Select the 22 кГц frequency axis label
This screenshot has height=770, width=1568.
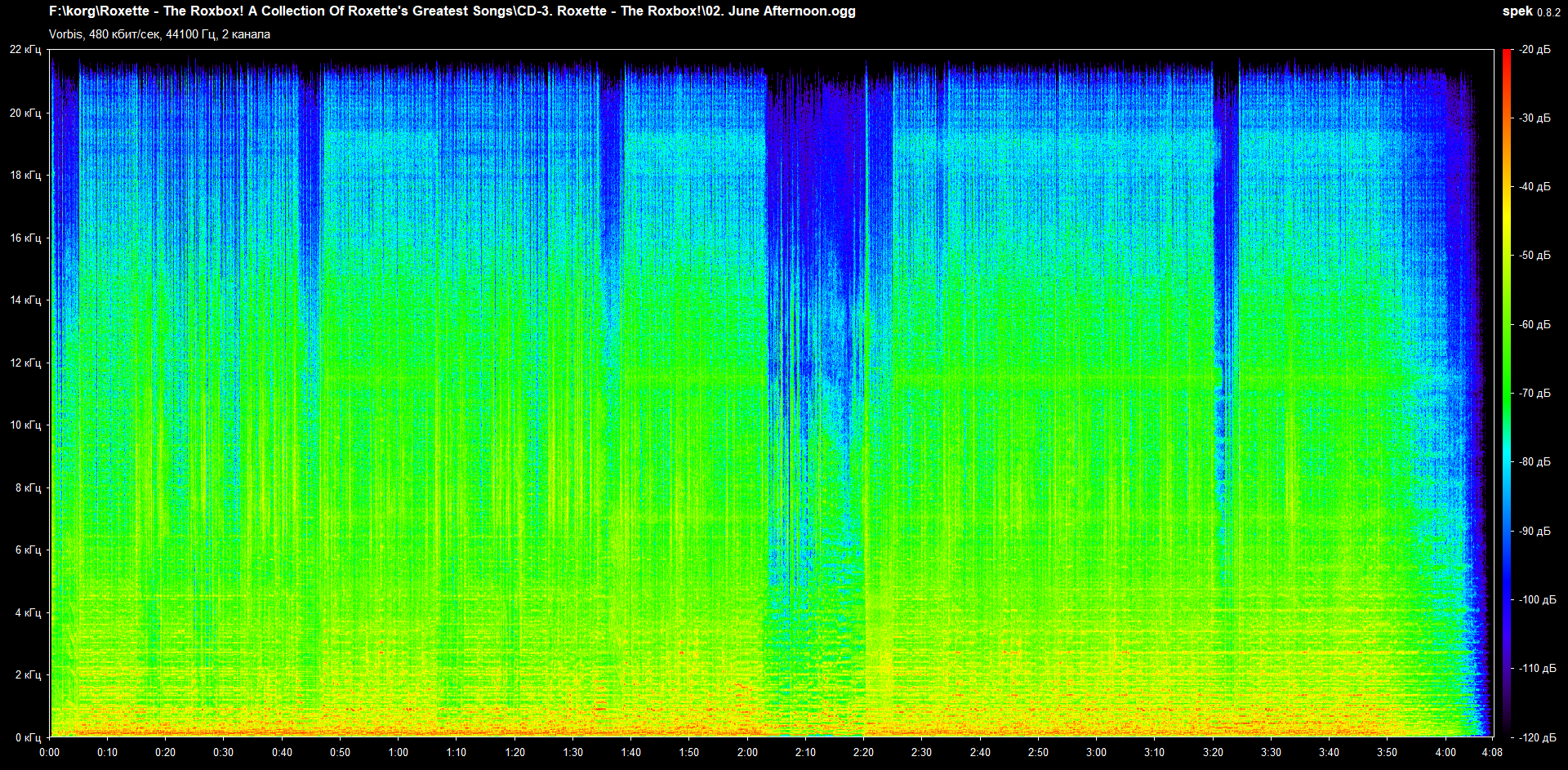tap(25, 50)
